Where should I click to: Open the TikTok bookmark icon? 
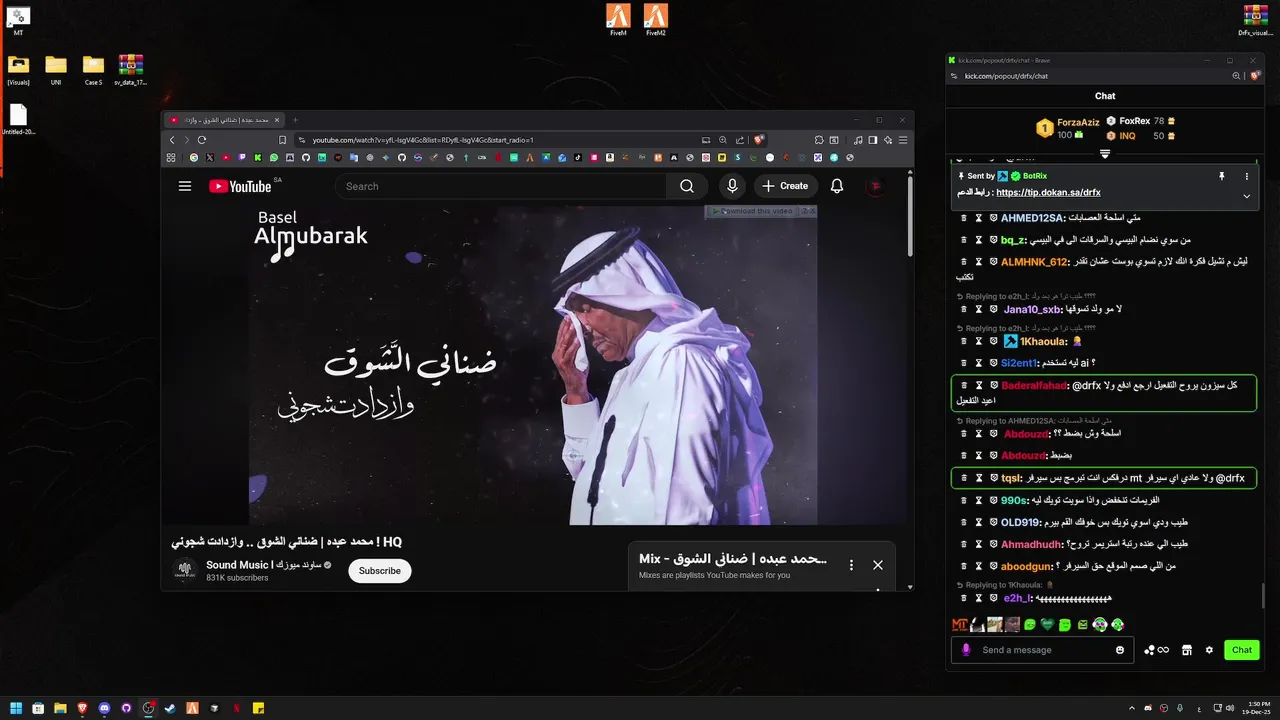(x=578, y=157)
